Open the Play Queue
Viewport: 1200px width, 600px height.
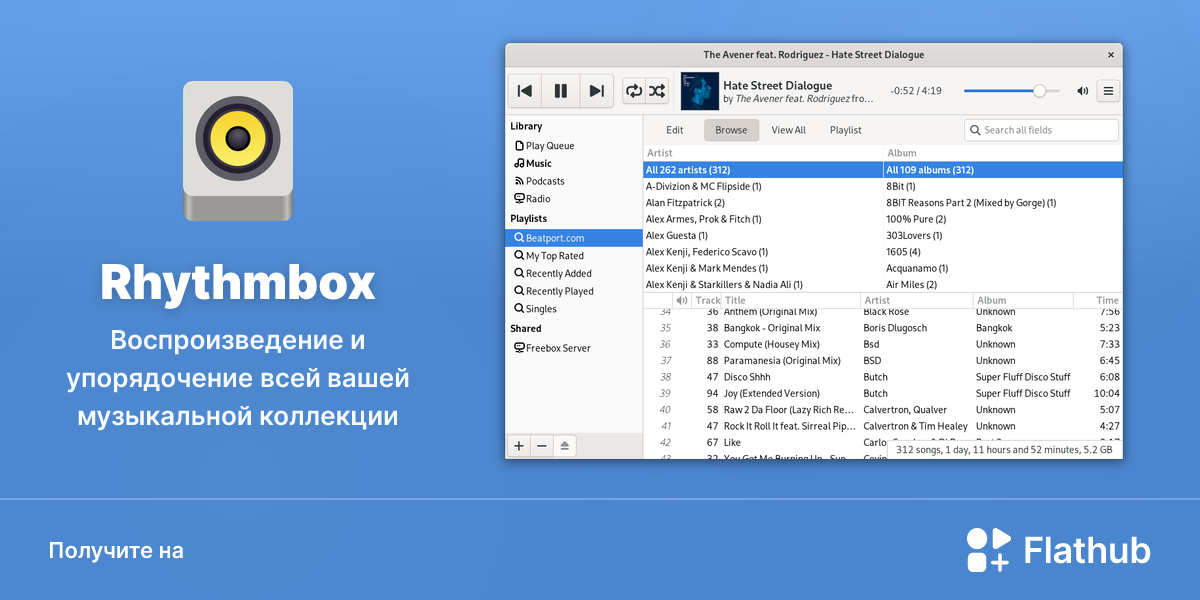[x=574, y=146]
